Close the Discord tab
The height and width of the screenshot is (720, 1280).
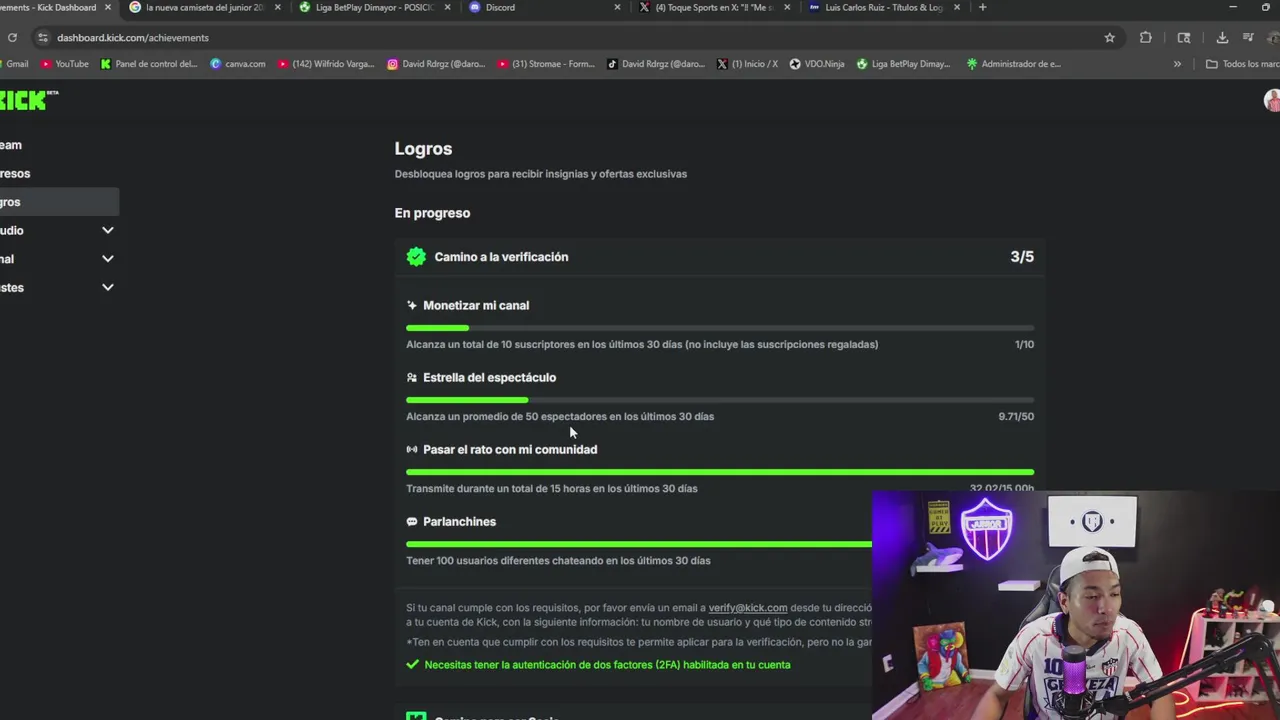click(x=617, y=7)
